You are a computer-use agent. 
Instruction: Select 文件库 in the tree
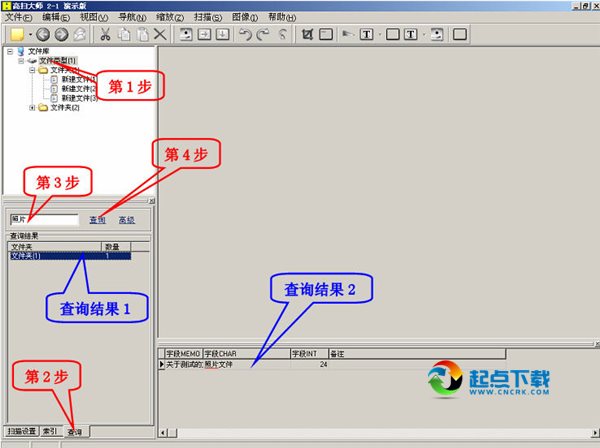tap(38, 51)
